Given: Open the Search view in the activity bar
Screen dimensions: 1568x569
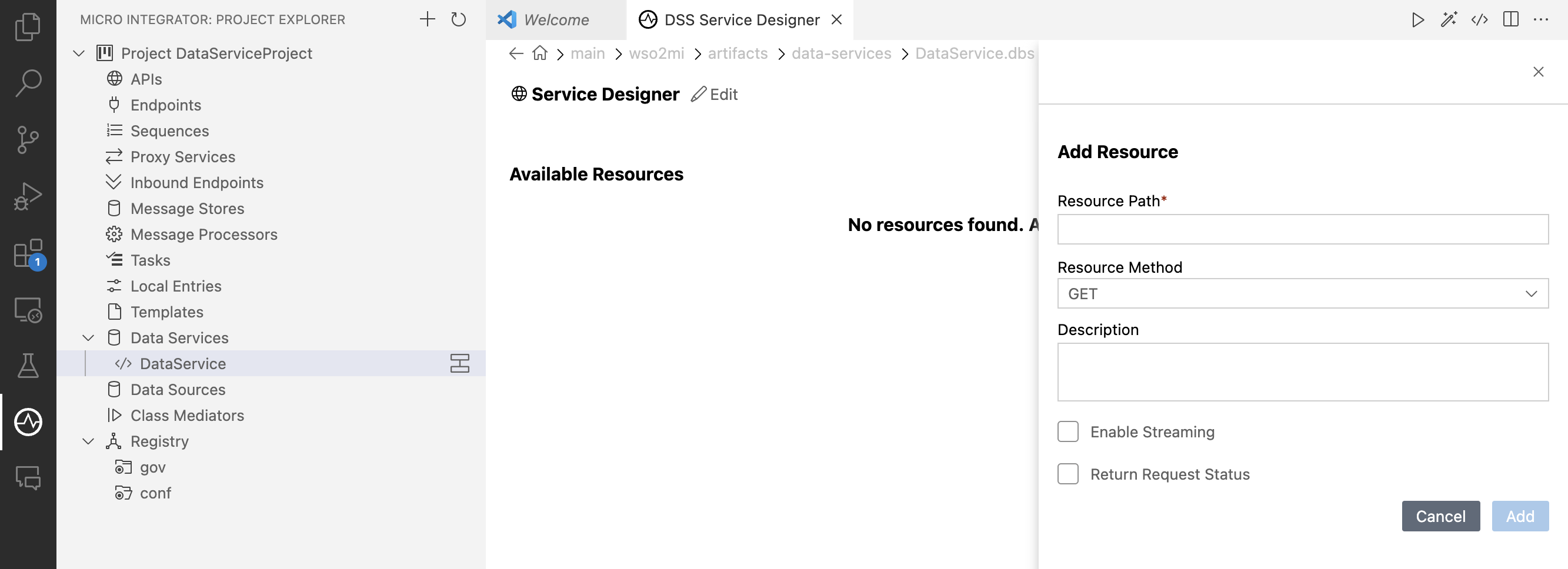Looking at the screenshot, I should (28, 83).
